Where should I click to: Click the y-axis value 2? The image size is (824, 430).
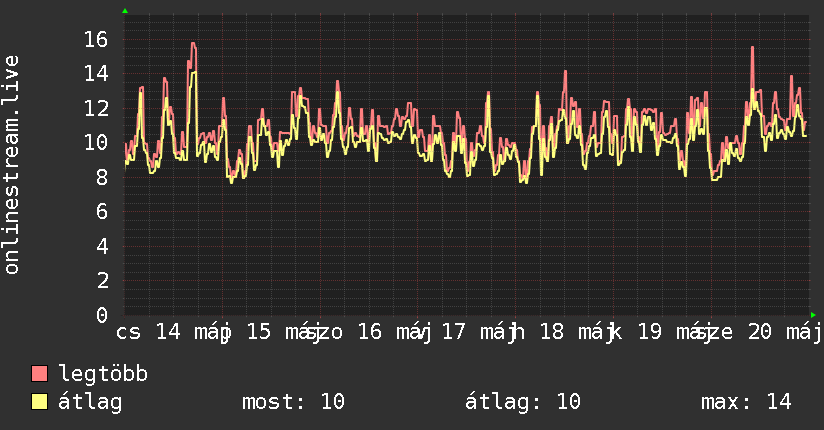click(x=102, y=280)
